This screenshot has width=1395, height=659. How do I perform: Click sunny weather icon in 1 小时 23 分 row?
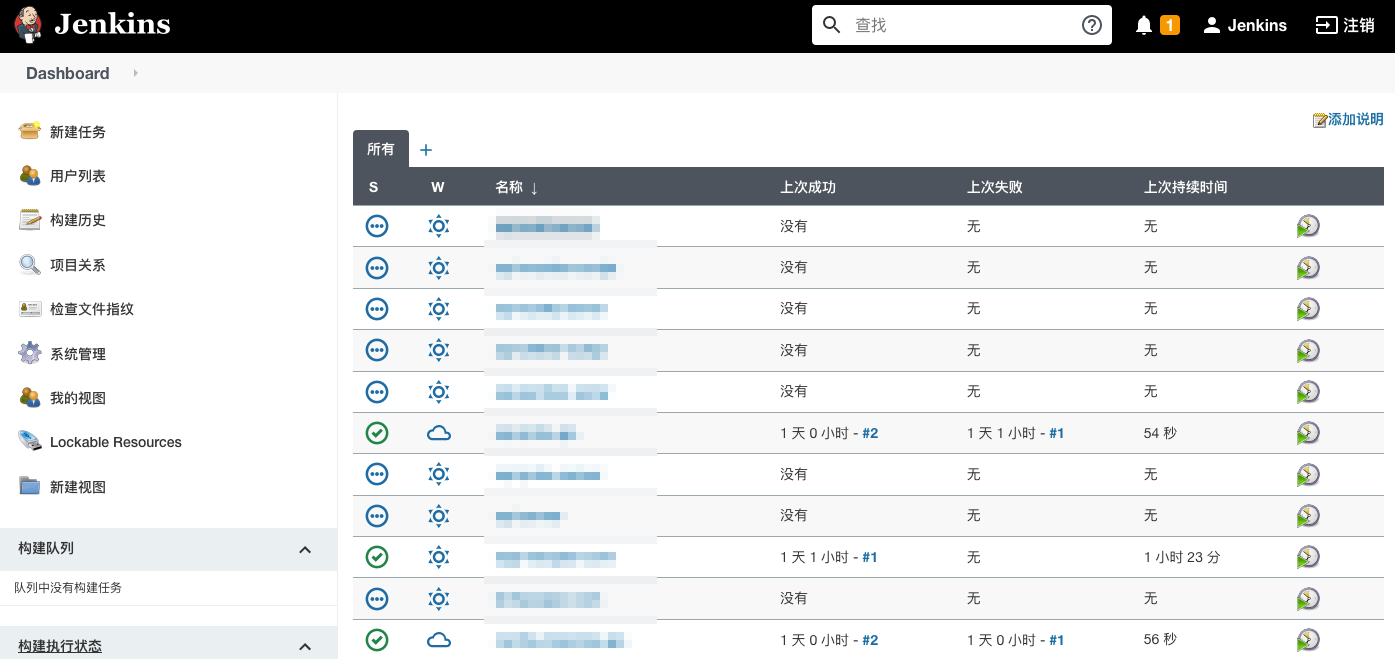tap(438, 557)
